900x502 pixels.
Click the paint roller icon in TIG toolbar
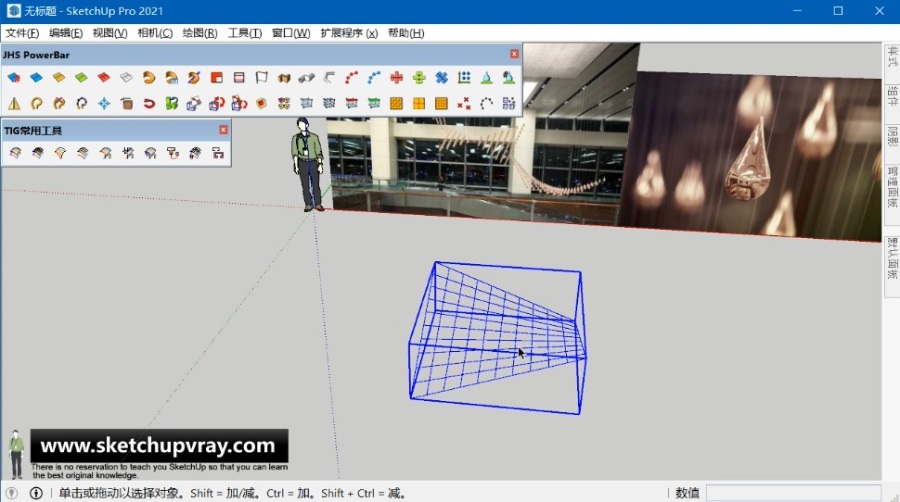pos(173,153)
